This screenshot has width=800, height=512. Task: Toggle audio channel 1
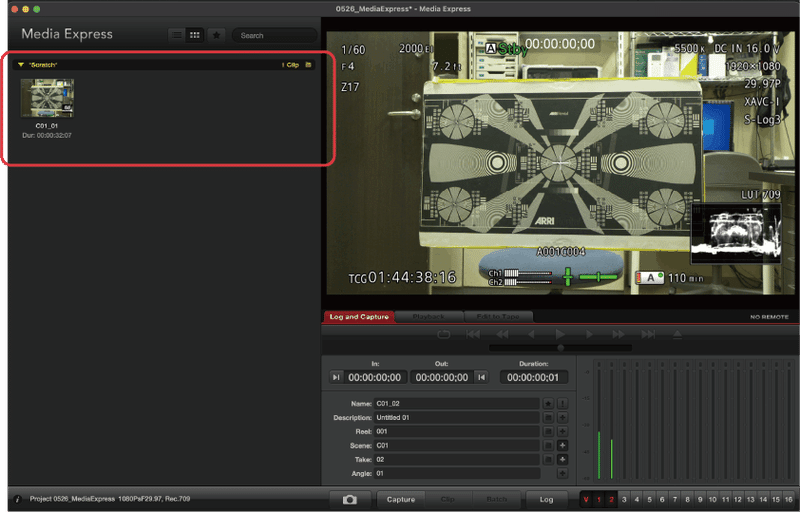[599, 500]
